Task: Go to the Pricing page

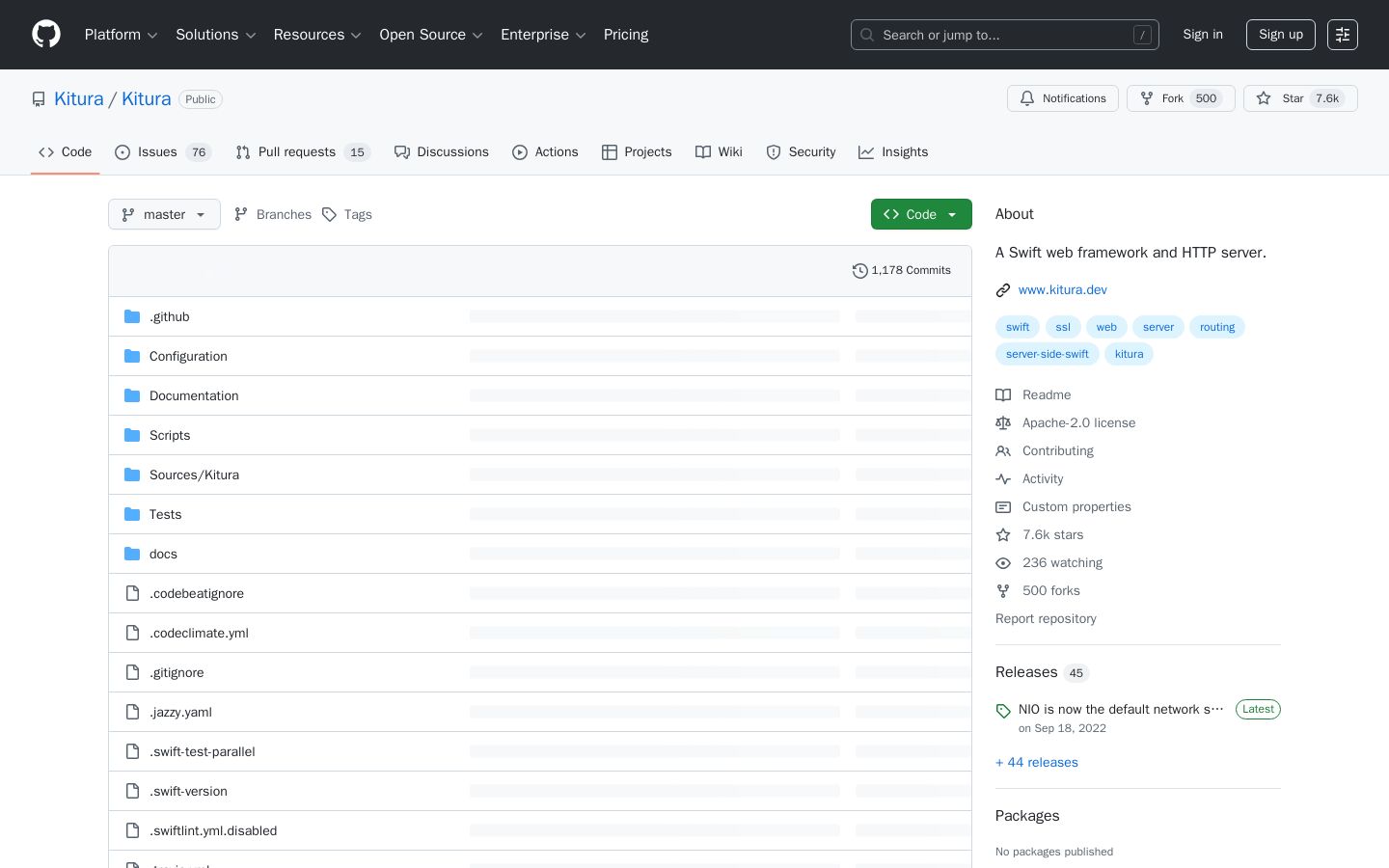Action: [626, 35]
